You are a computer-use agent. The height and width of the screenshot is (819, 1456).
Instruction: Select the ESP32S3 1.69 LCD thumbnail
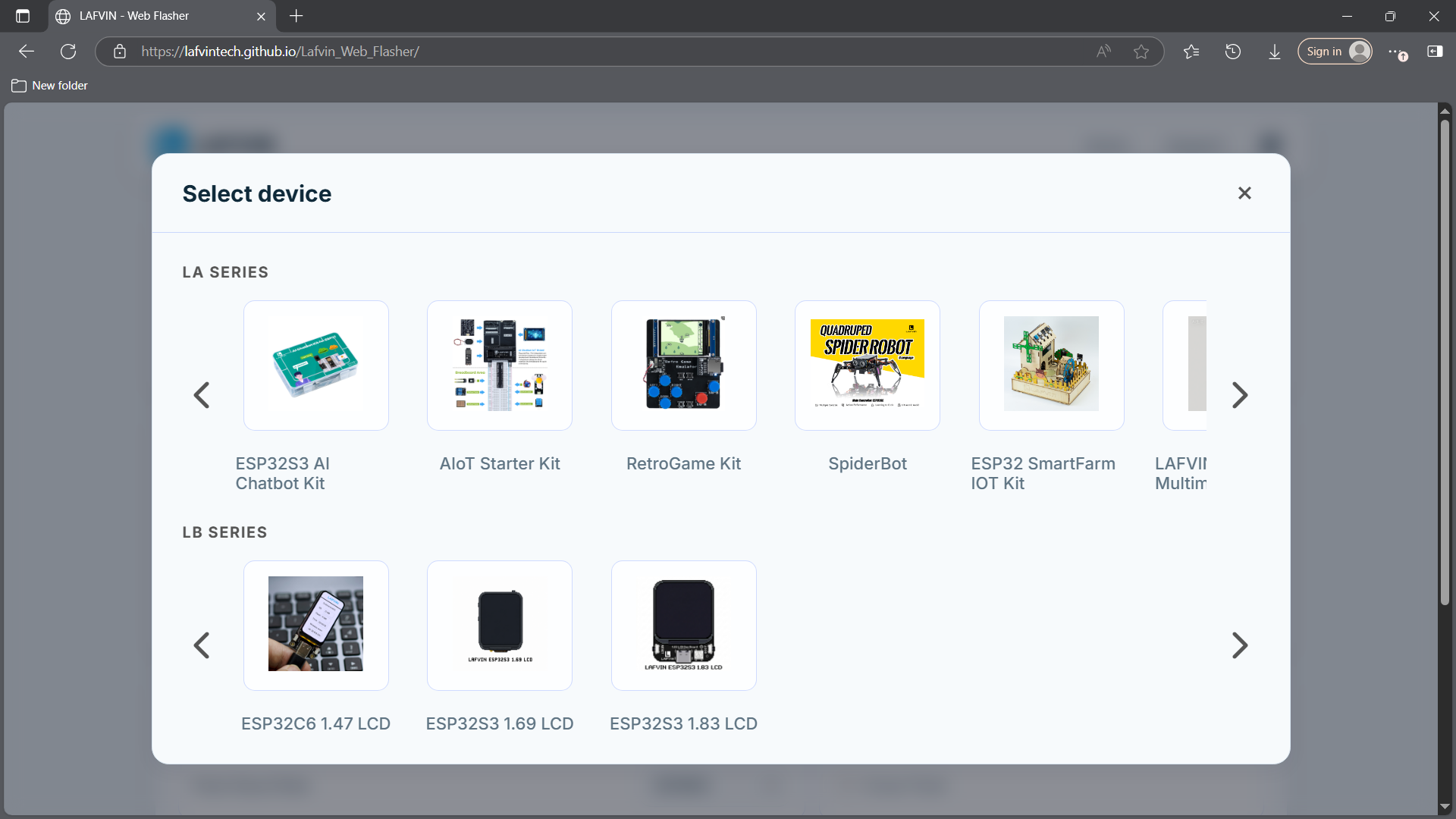[500, 626]
